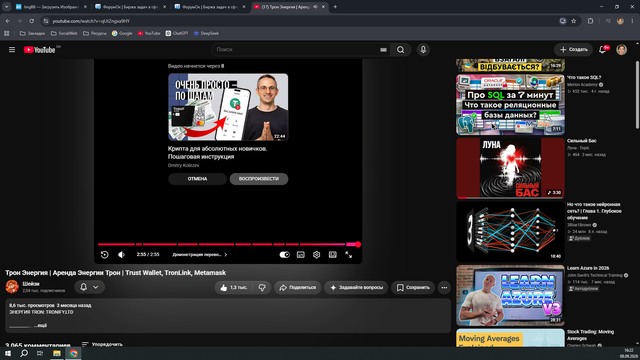Expand the subscription notification bell dropdown
Viewport: 640px width, 360px height.
coord(89,287)
